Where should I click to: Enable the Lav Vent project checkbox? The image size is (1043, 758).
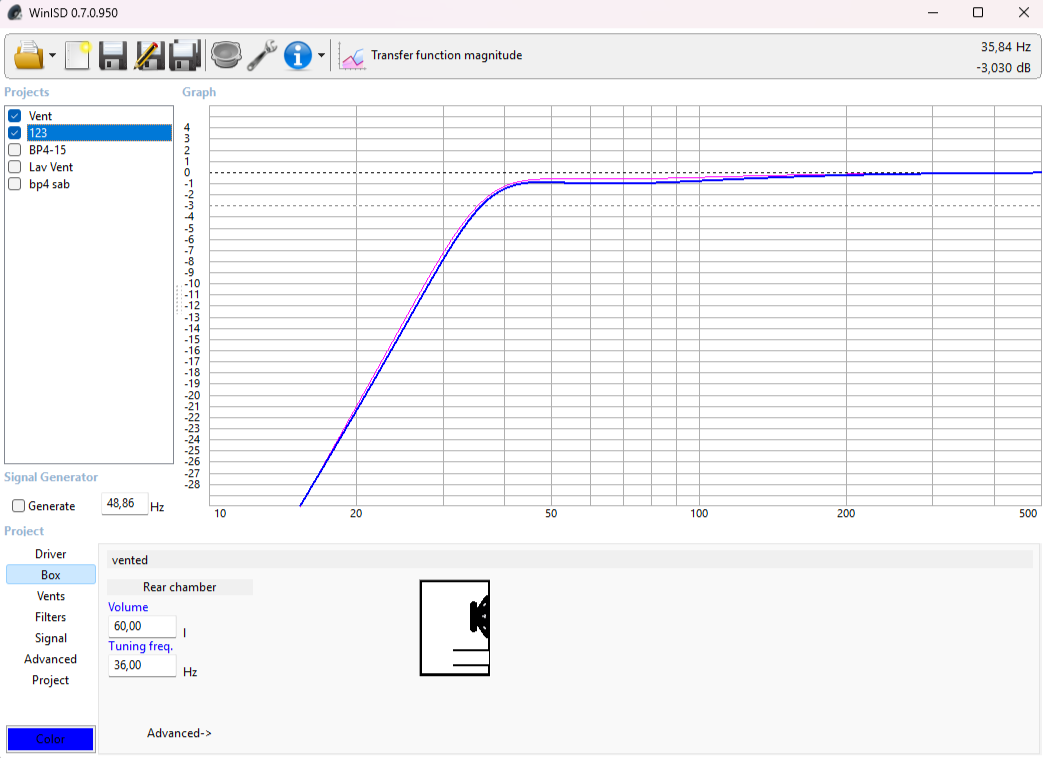tap(15, 167)
